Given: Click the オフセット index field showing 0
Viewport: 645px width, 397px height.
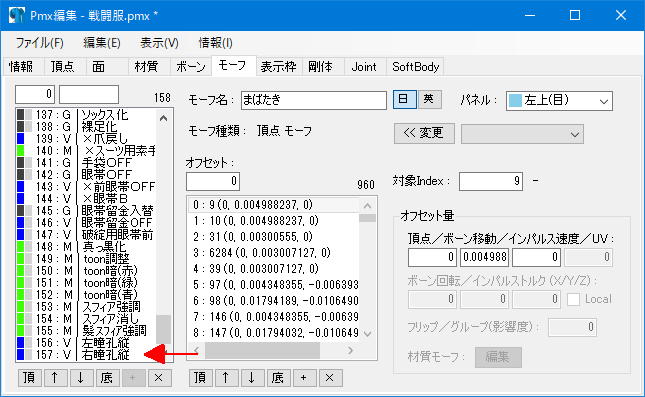Looking at the screenshot, I should click(x=213, y=181).
